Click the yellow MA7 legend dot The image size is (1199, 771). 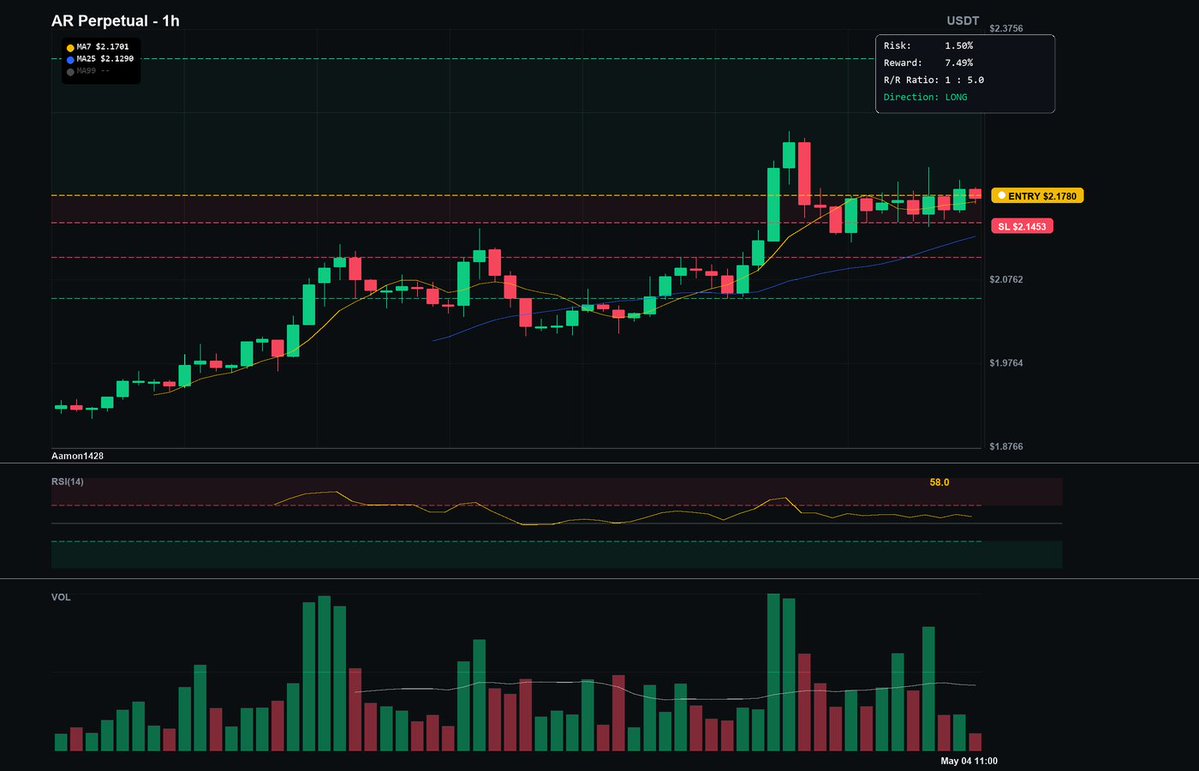click(70, 47)
